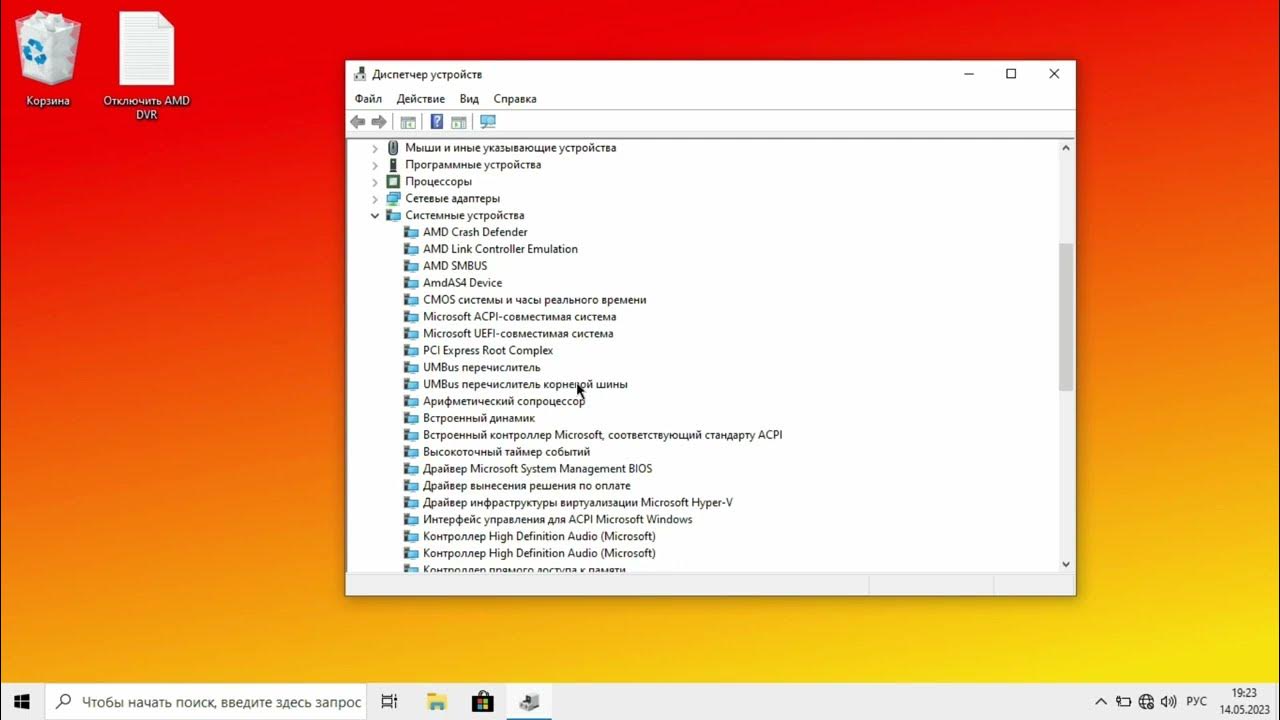1280x720 pixels.
Task: Select Драйвер вынесения решения по оплате
Action: tap(526, 486)
